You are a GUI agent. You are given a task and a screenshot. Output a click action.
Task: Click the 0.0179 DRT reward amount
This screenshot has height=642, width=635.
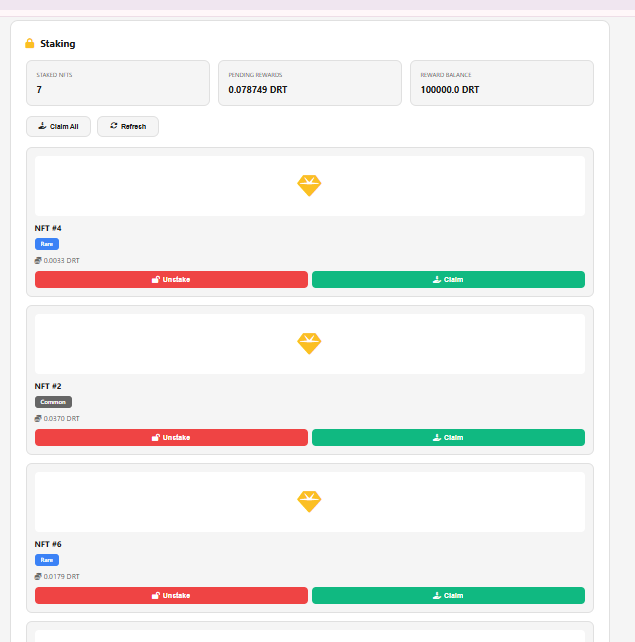[61, 576]
